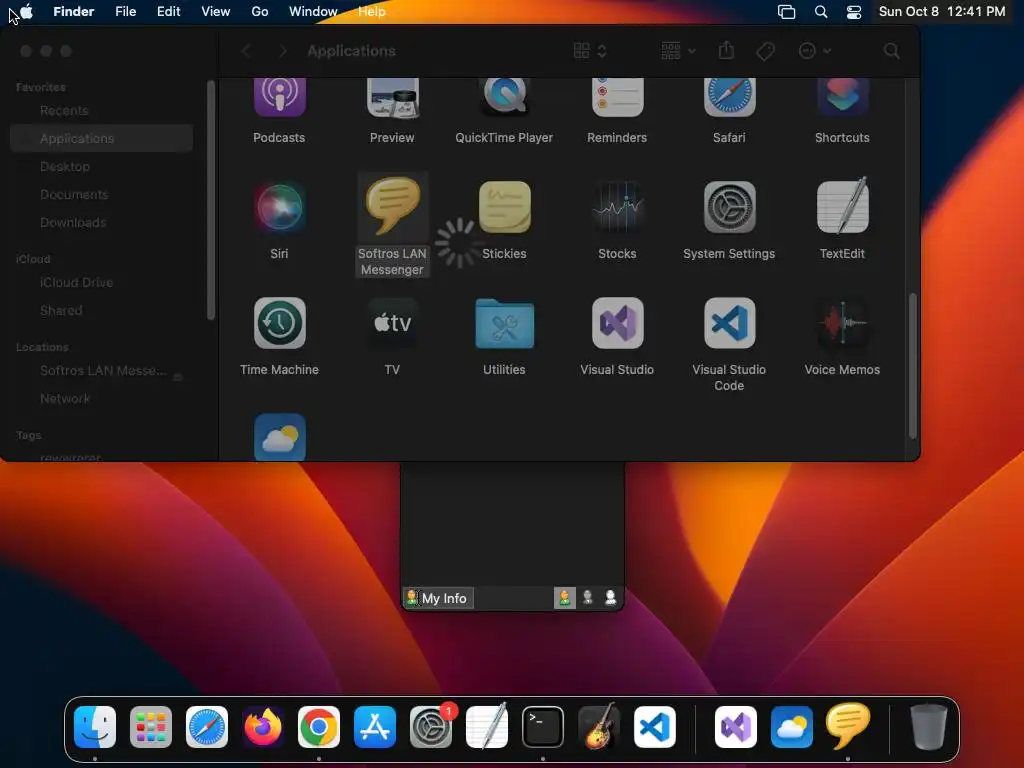This screenshot has height=768, width=1024.
Task: Open the Apple menu
Action: (x=26, y=11)
